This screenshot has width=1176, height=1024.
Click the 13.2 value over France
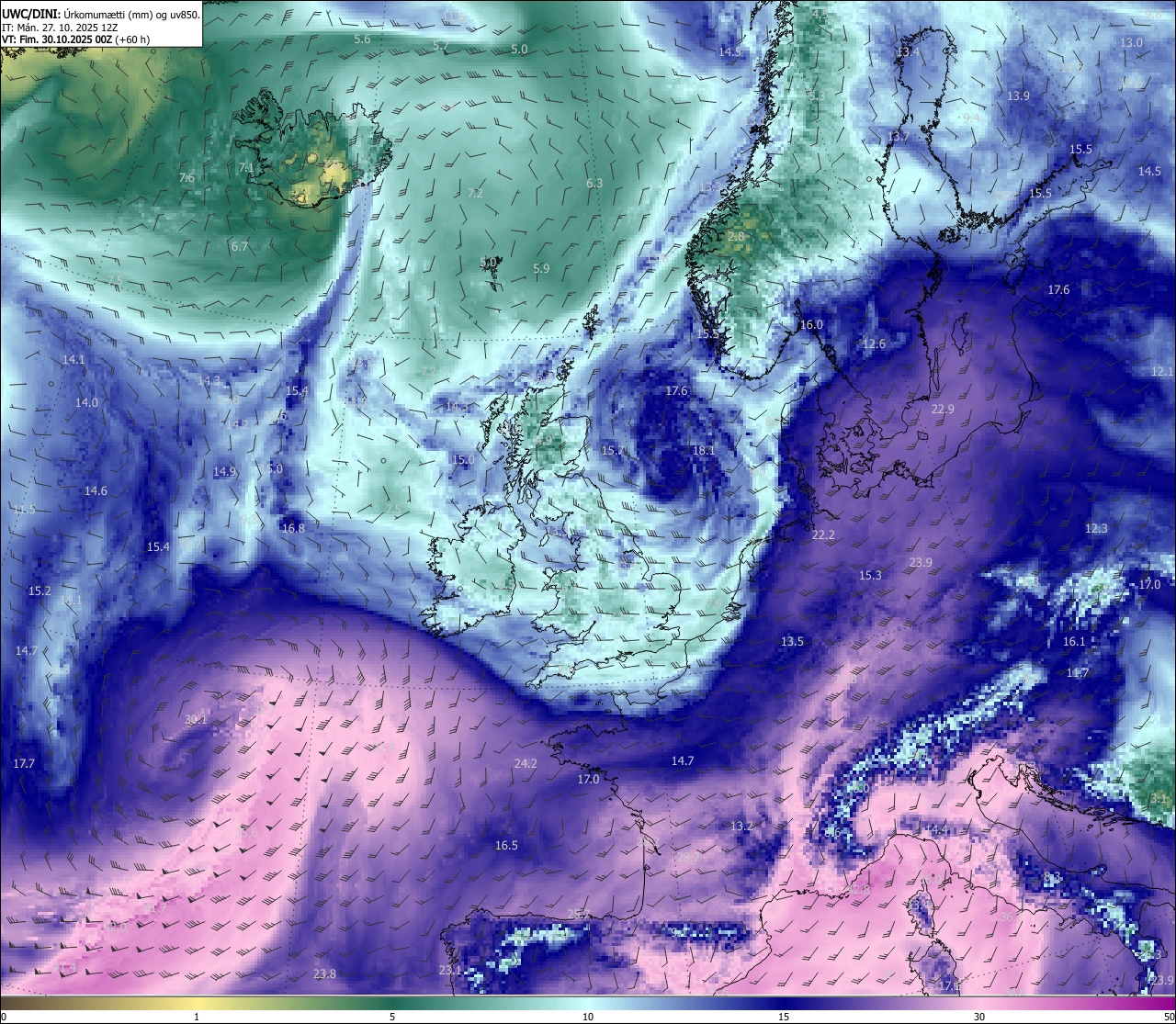[x=741, y=826]
